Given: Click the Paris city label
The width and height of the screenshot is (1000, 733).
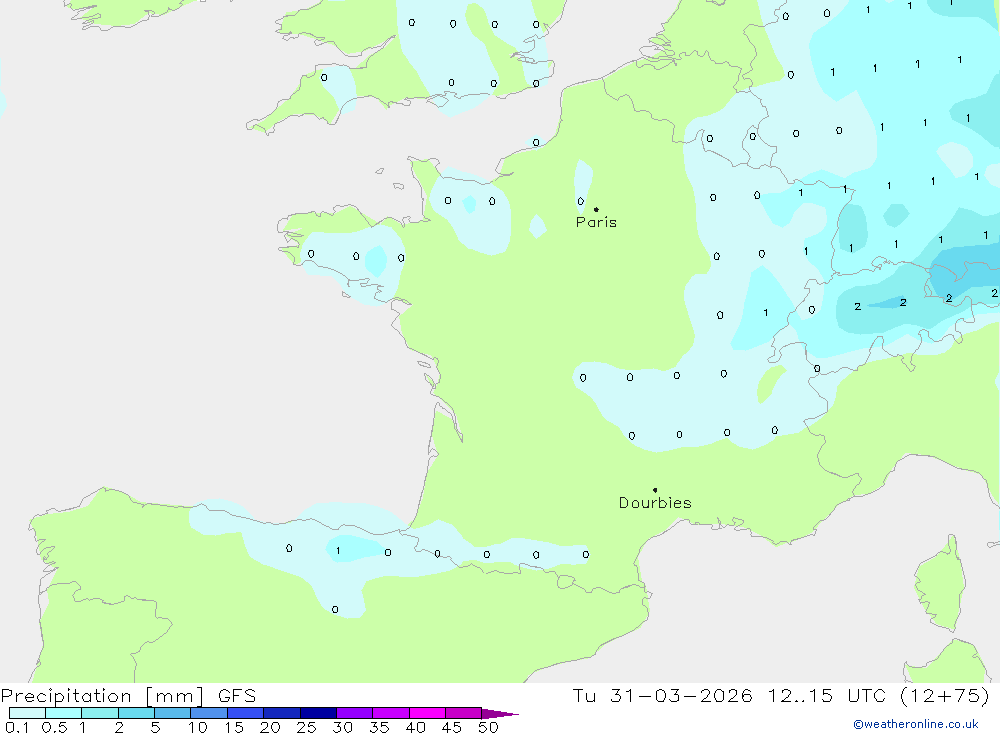Looking at the screenshot, I should (596, 222).
